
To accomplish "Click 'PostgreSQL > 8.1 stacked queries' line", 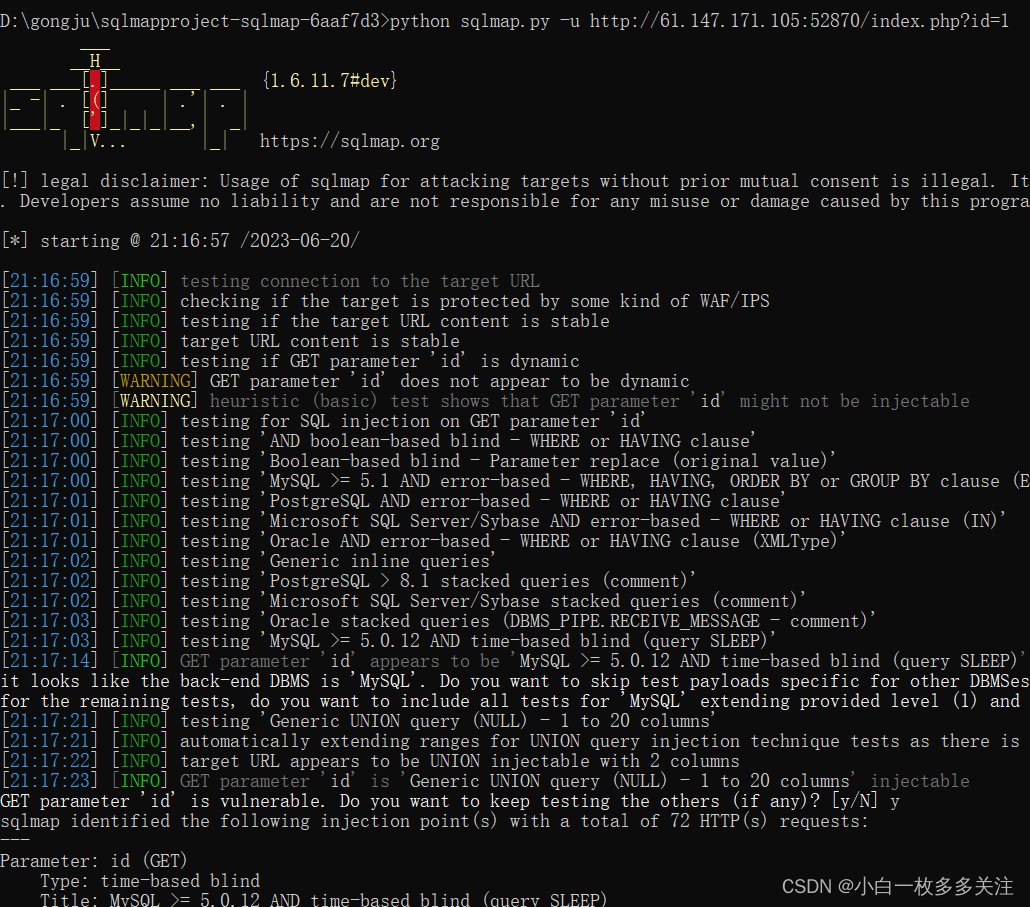I will (348, 581).
